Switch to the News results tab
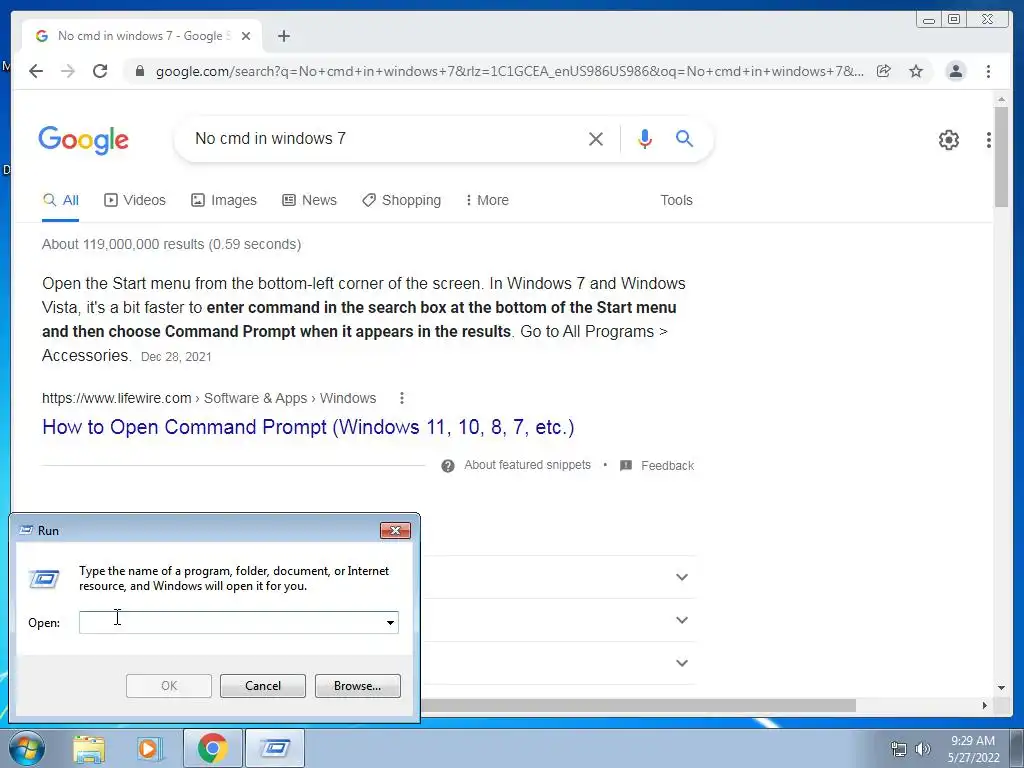Viewport: 1024px width, 768px height. pyautogui.click(x=309, y=200)
